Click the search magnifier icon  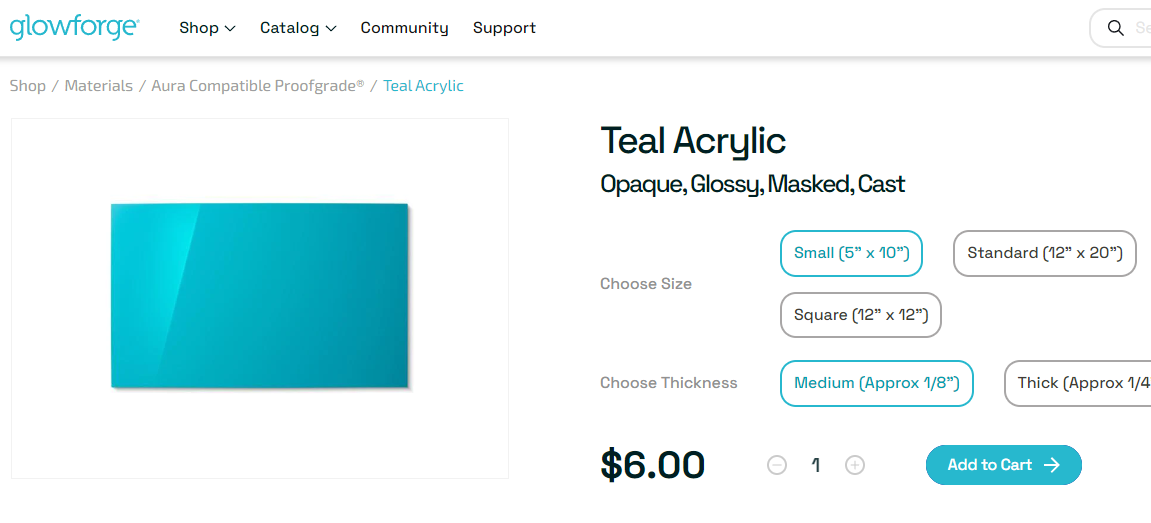(1115, 28)
